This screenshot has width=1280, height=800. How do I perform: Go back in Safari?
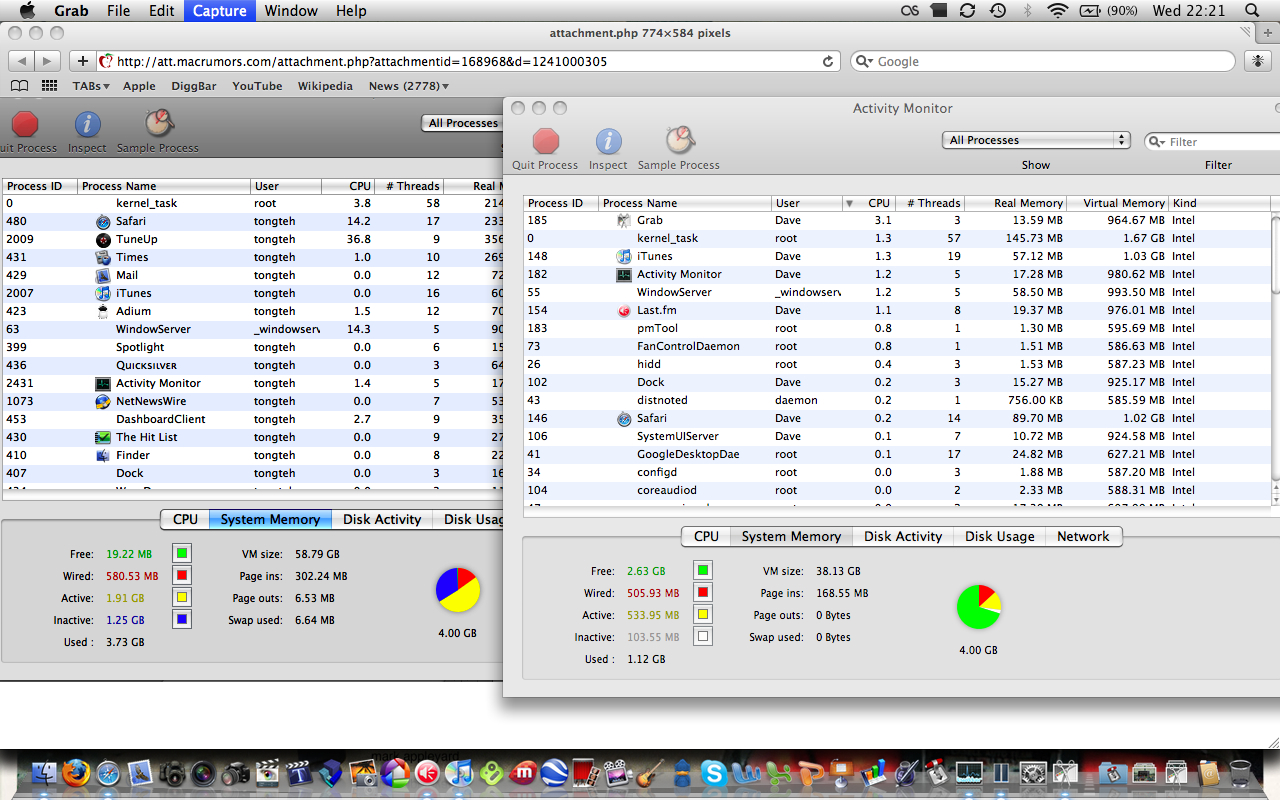pyautogui.click(x=22, y=61)
